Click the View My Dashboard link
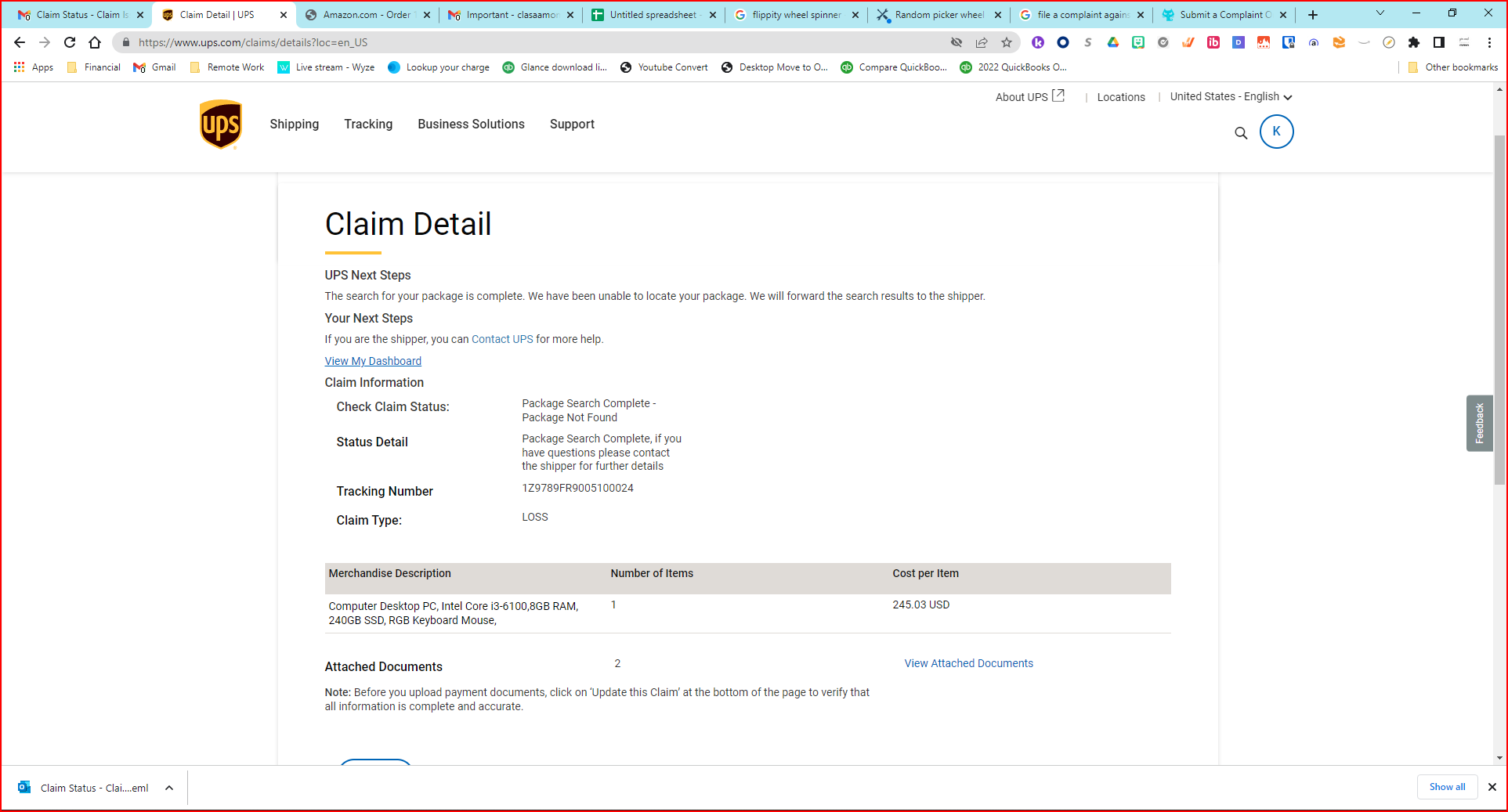This screenshot has height=812, width=1508. pyautogui.click(x=373, y=361)
